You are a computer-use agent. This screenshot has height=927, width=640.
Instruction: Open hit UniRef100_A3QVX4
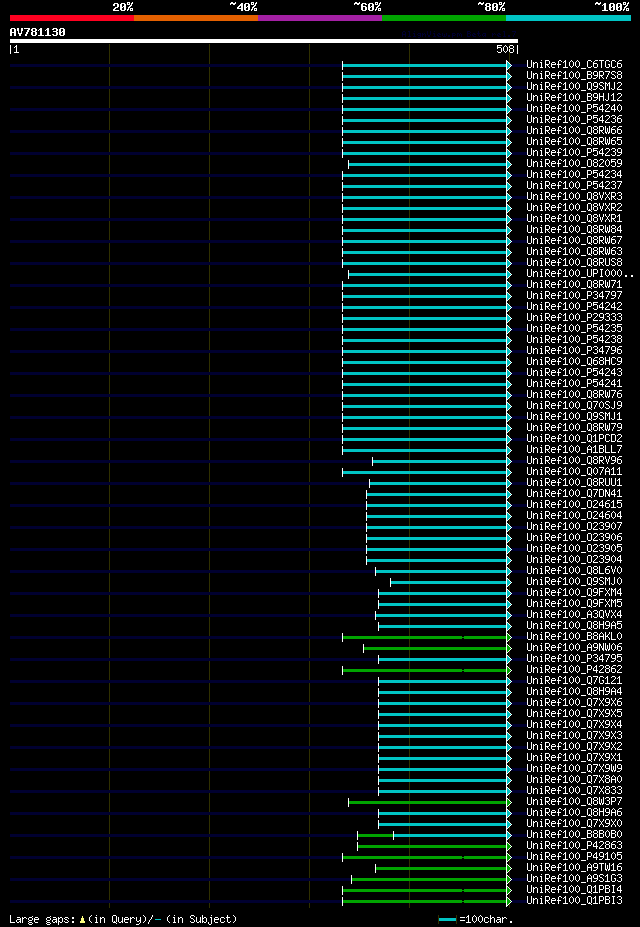pyautogui.click(x=574, y=615)
